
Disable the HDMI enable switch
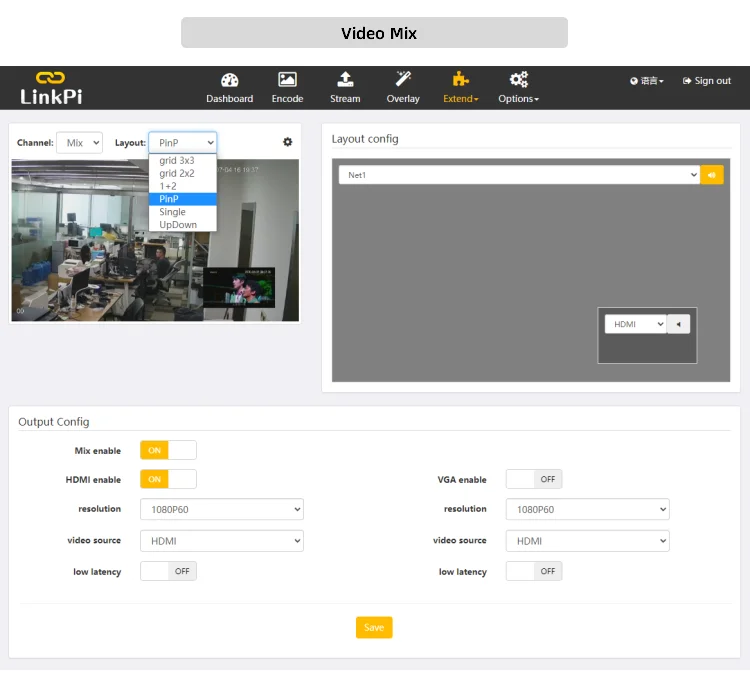pos(168,480)
